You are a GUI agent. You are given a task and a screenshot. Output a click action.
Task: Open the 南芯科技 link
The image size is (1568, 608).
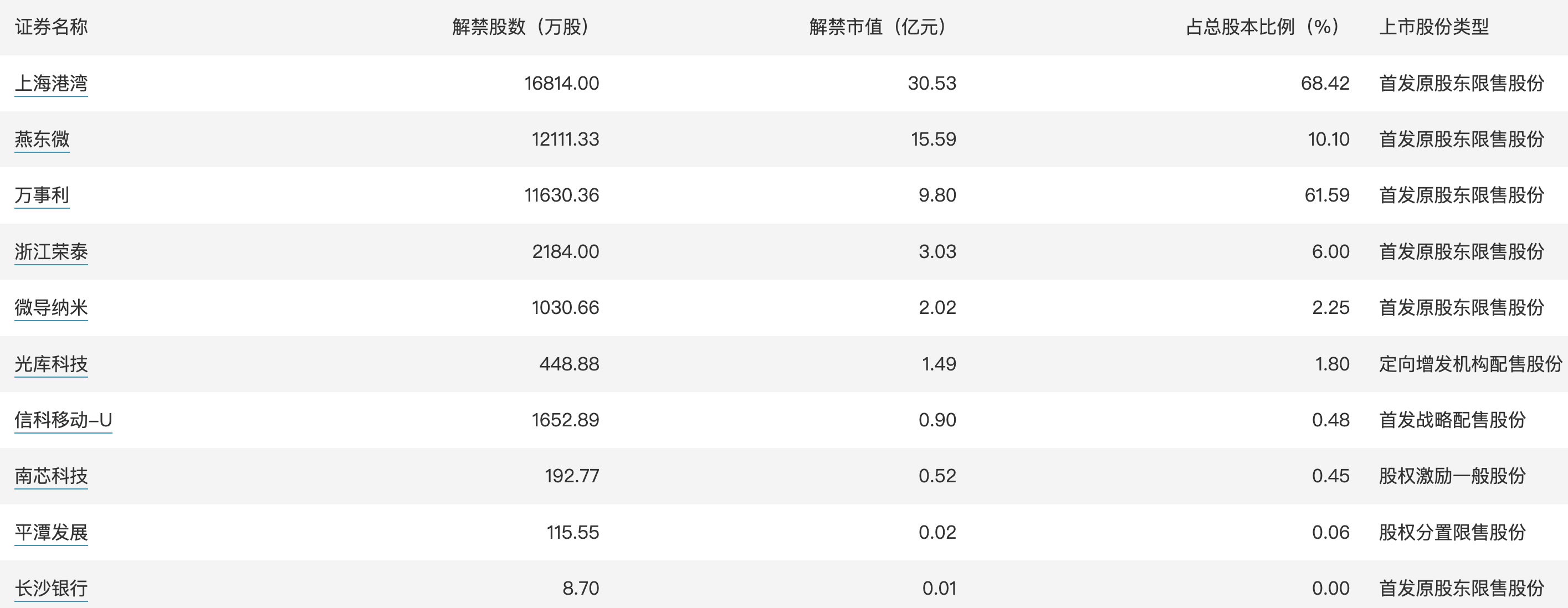click(51, 476)
